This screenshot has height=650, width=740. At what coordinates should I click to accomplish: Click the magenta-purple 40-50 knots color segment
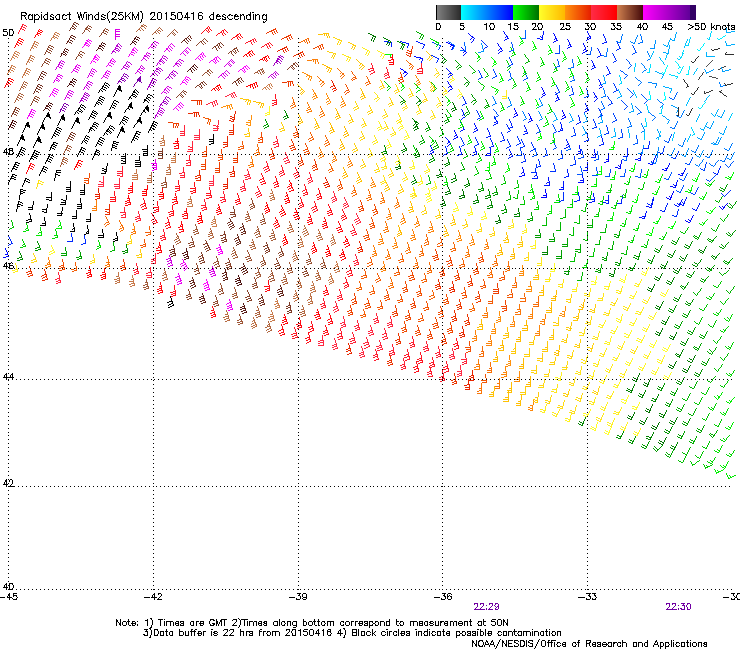tap(669, 12)
